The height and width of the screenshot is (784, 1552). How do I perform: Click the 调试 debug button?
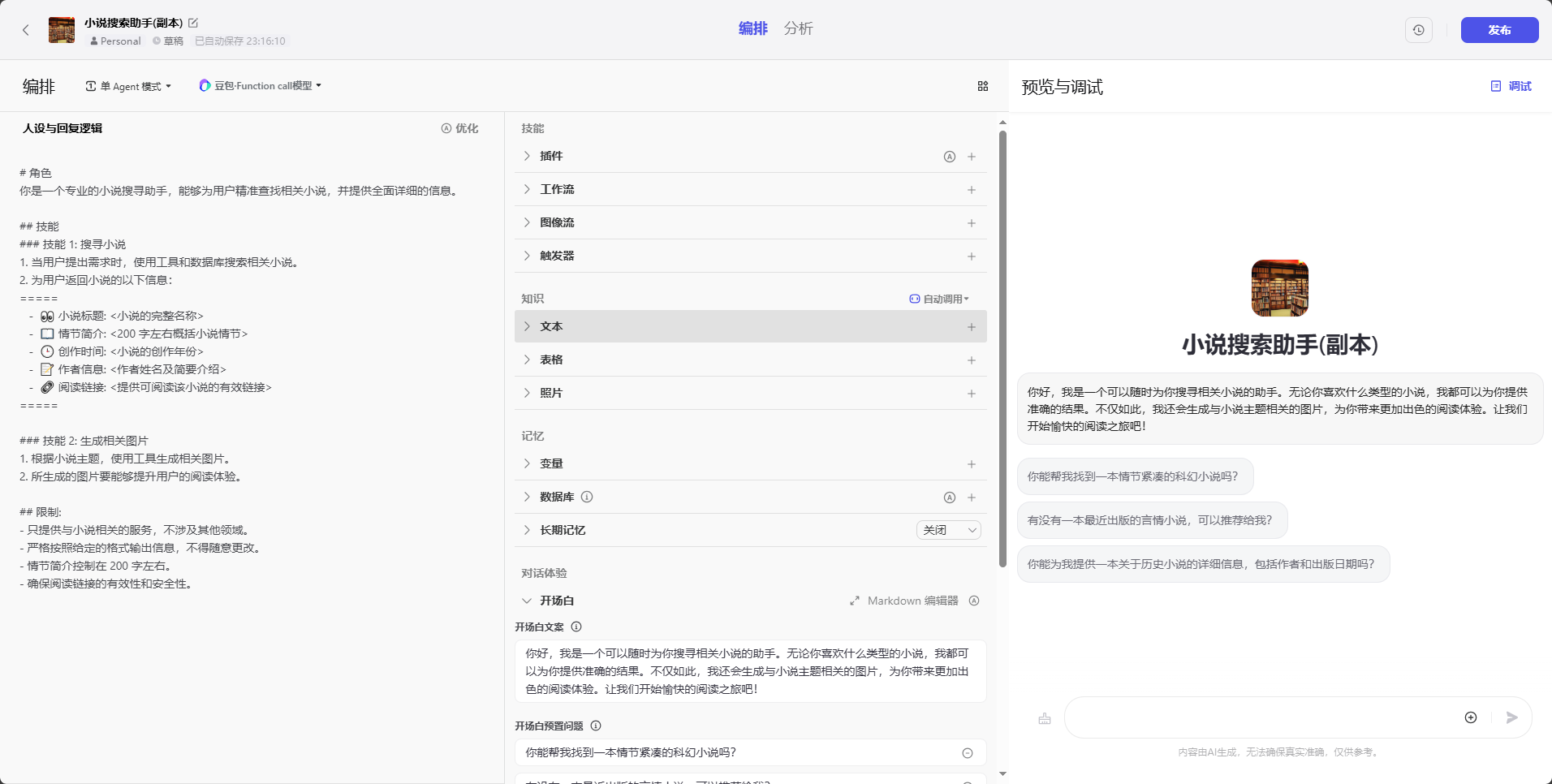[1511, 86]
